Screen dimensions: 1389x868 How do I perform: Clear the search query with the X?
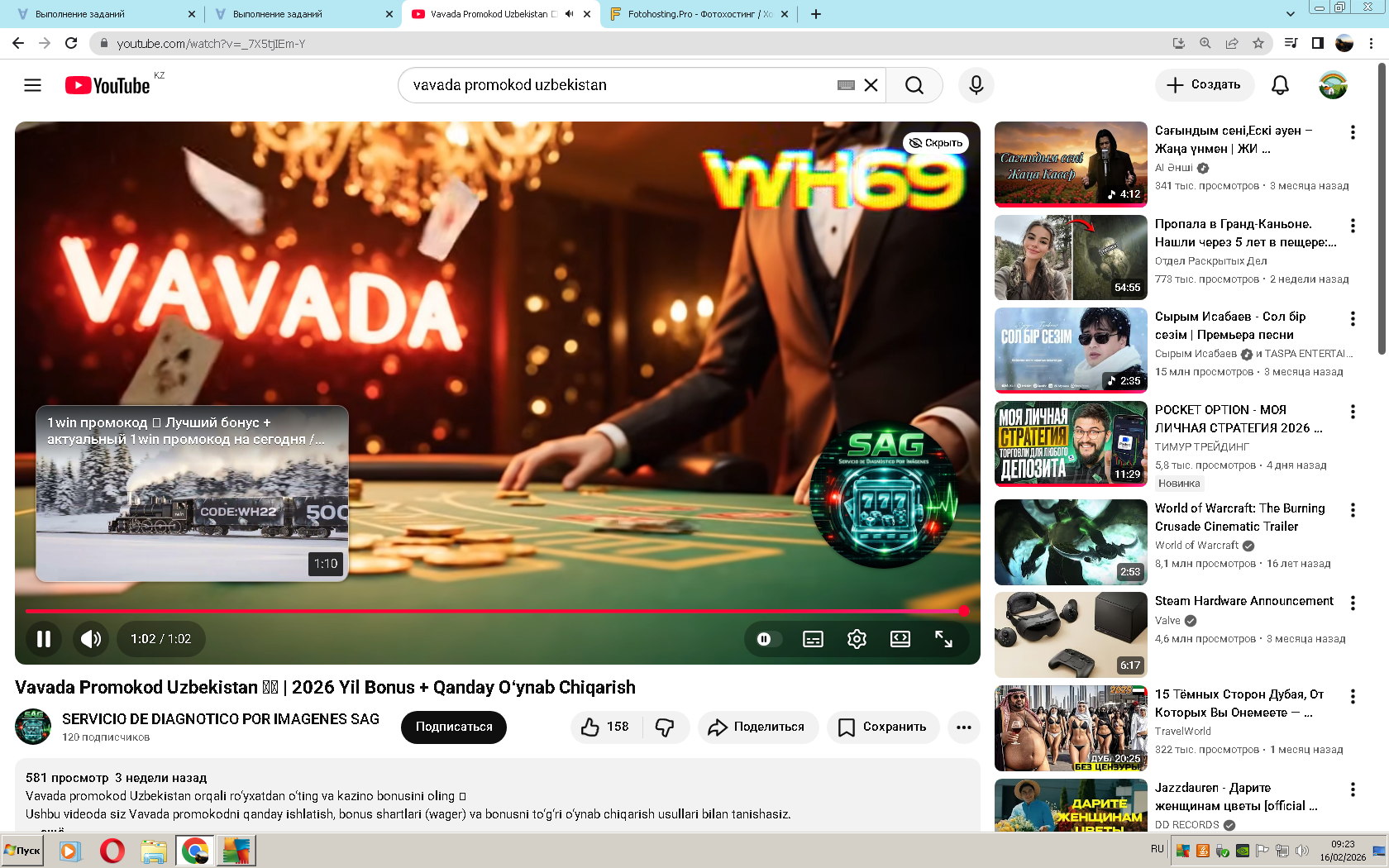(871, 85)
